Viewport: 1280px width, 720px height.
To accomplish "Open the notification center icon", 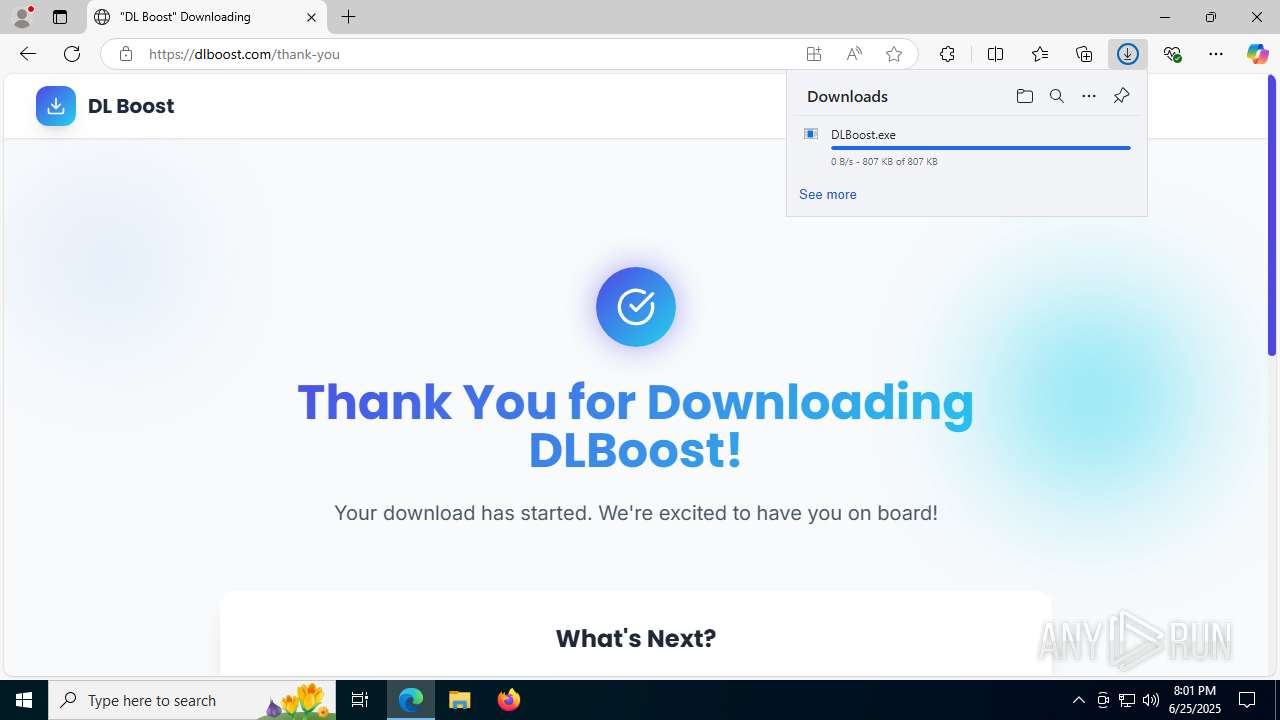I will point(1247,700).
